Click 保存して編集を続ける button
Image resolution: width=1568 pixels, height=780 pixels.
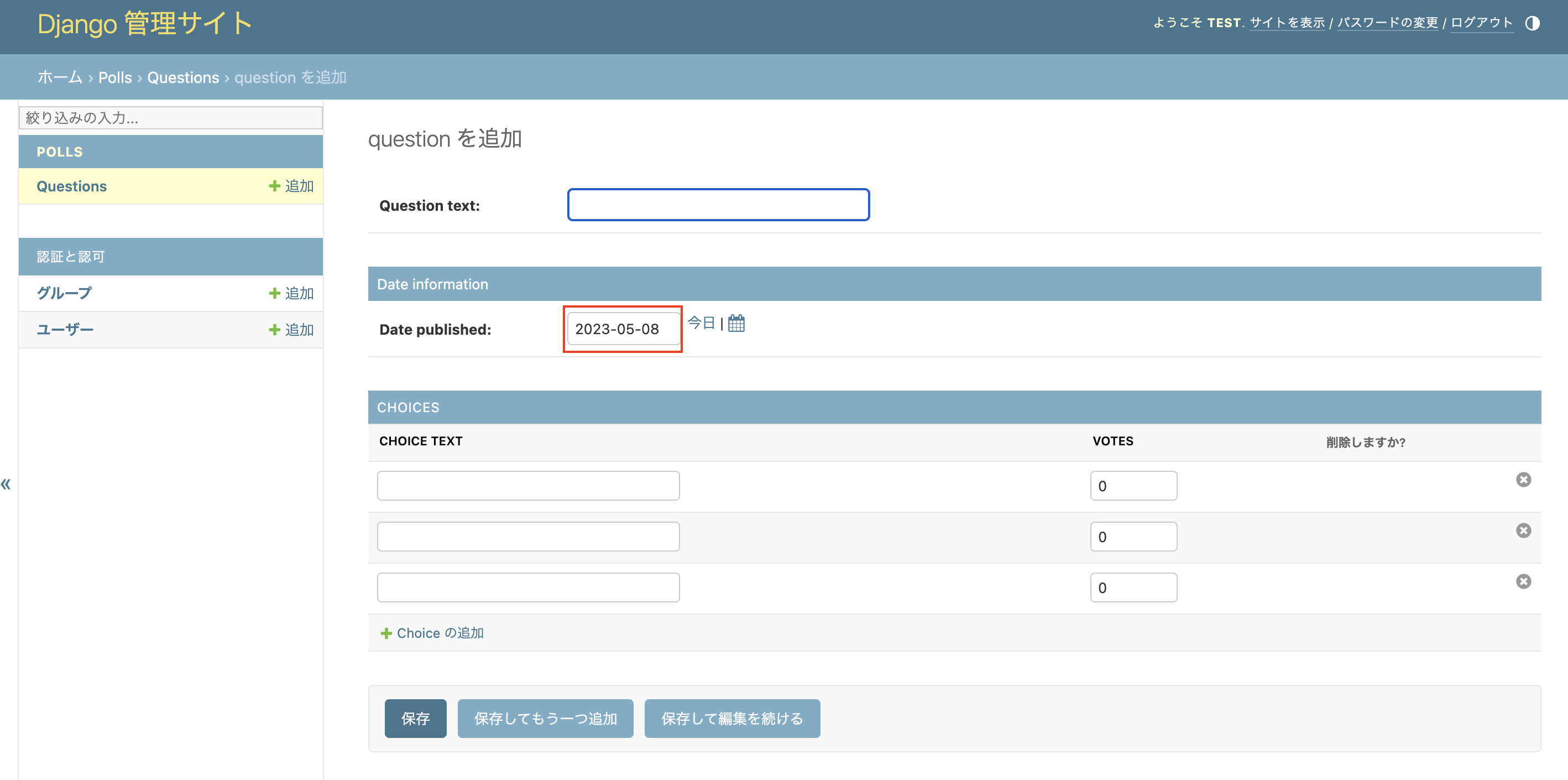731,719
